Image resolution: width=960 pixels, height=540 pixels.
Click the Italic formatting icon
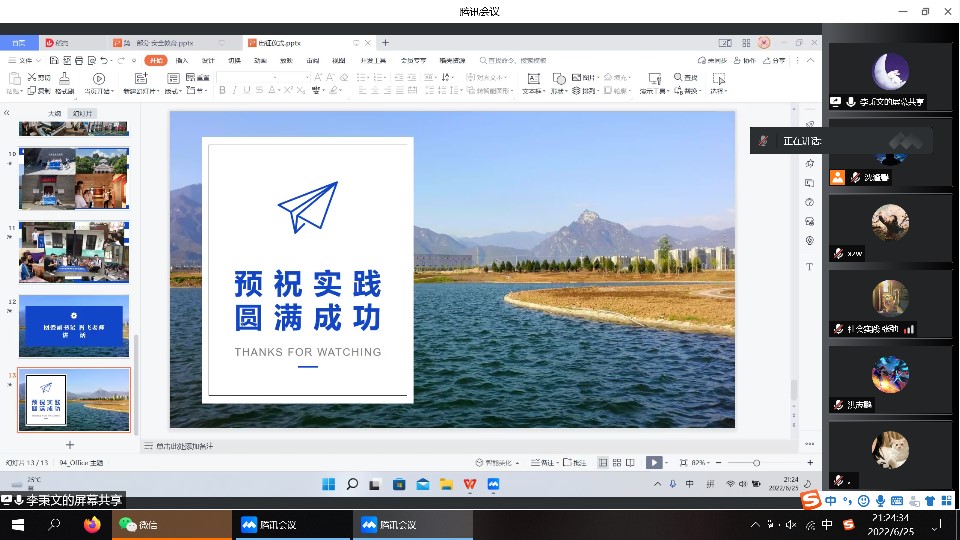(x=235, y=90)
